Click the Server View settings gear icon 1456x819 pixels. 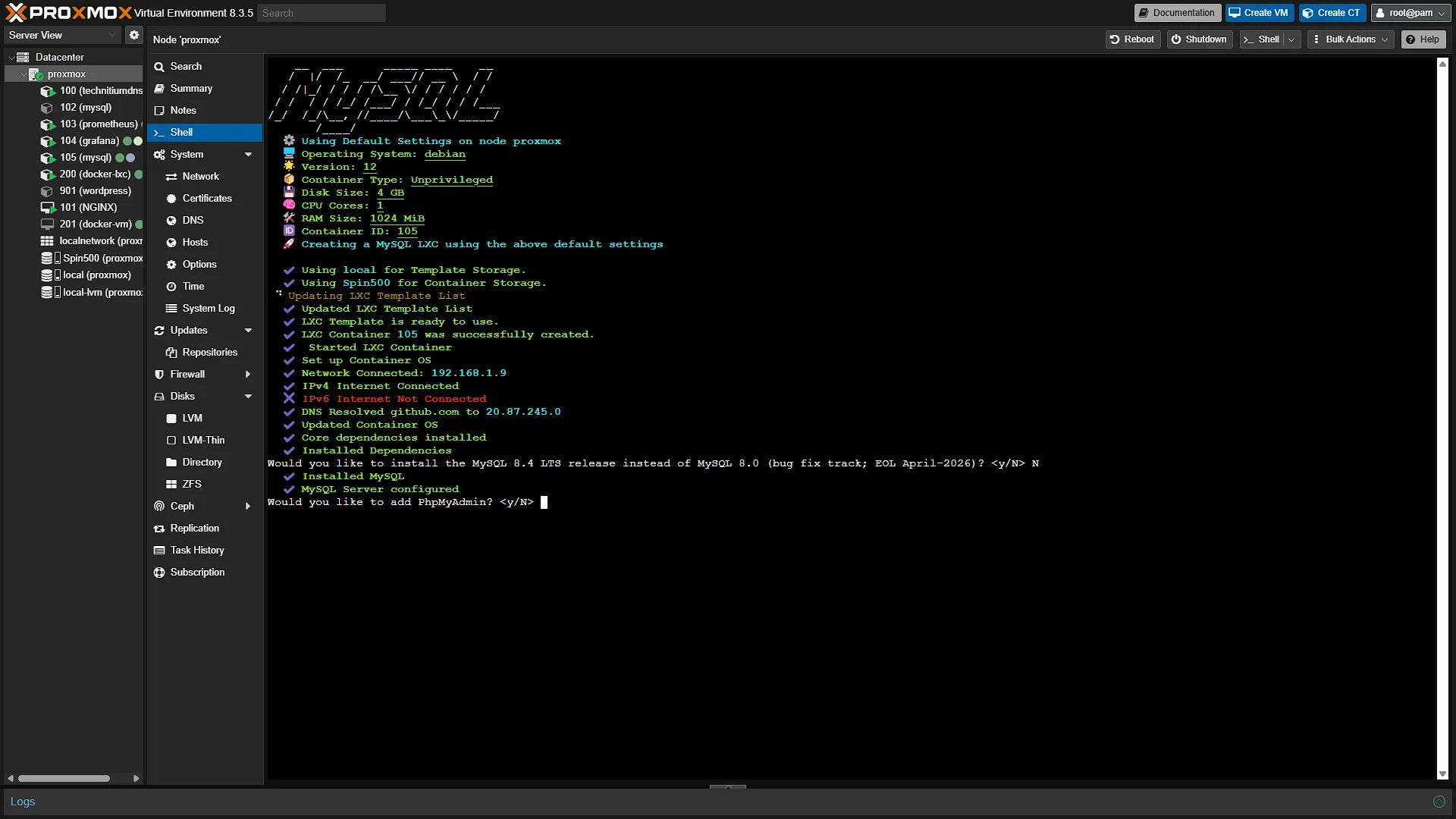(x=134, y=35)
